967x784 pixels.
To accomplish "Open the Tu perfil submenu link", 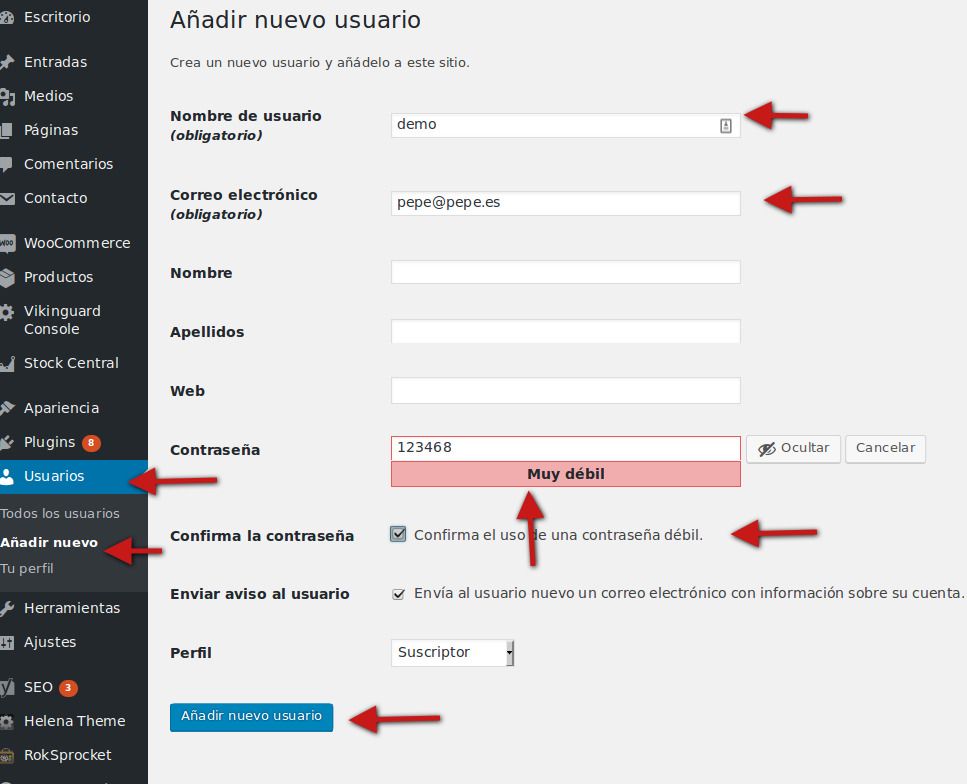I will (27, 569).
